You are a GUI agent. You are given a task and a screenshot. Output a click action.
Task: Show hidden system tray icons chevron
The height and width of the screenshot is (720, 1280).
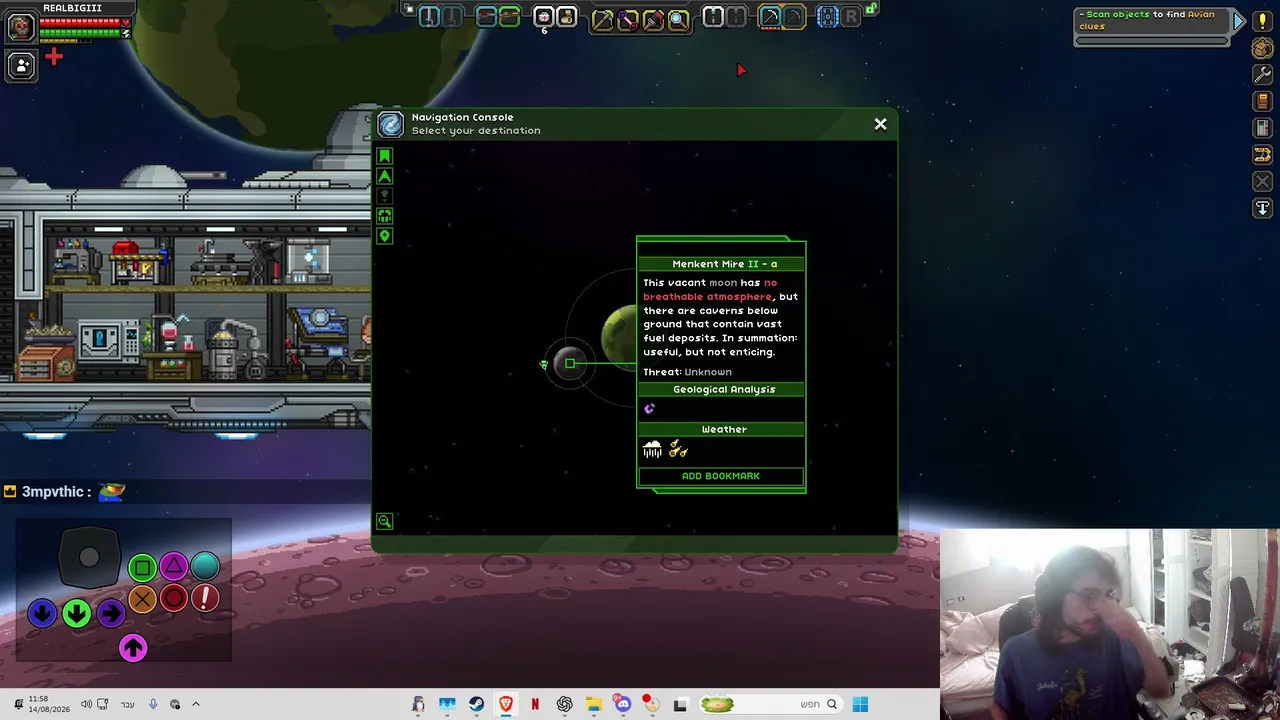tap(196, 704)
